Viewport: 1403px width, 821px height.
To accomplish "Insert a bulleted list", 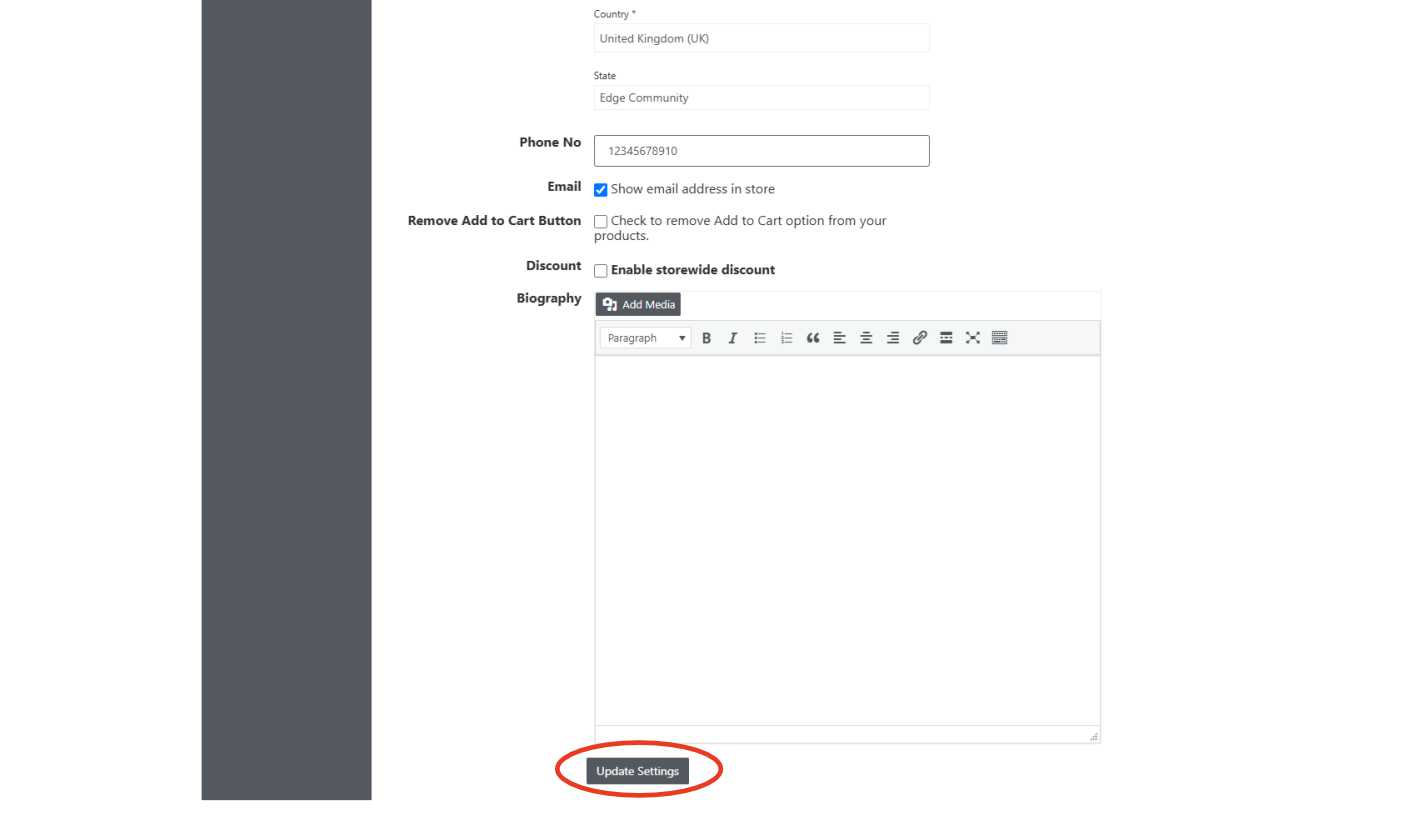I will coord(760,338).
